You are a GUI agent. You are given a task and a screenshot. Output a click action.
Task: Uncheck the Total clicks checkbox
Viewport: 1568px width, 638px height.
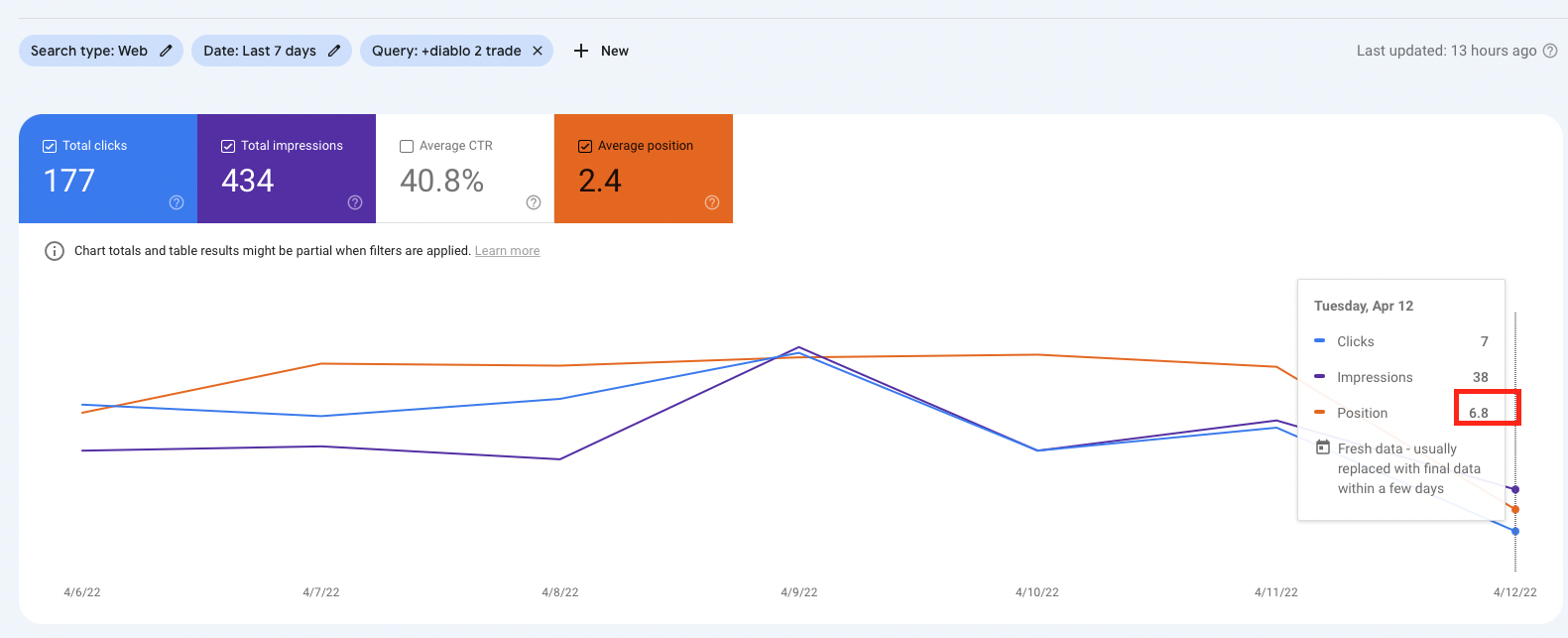50,146
